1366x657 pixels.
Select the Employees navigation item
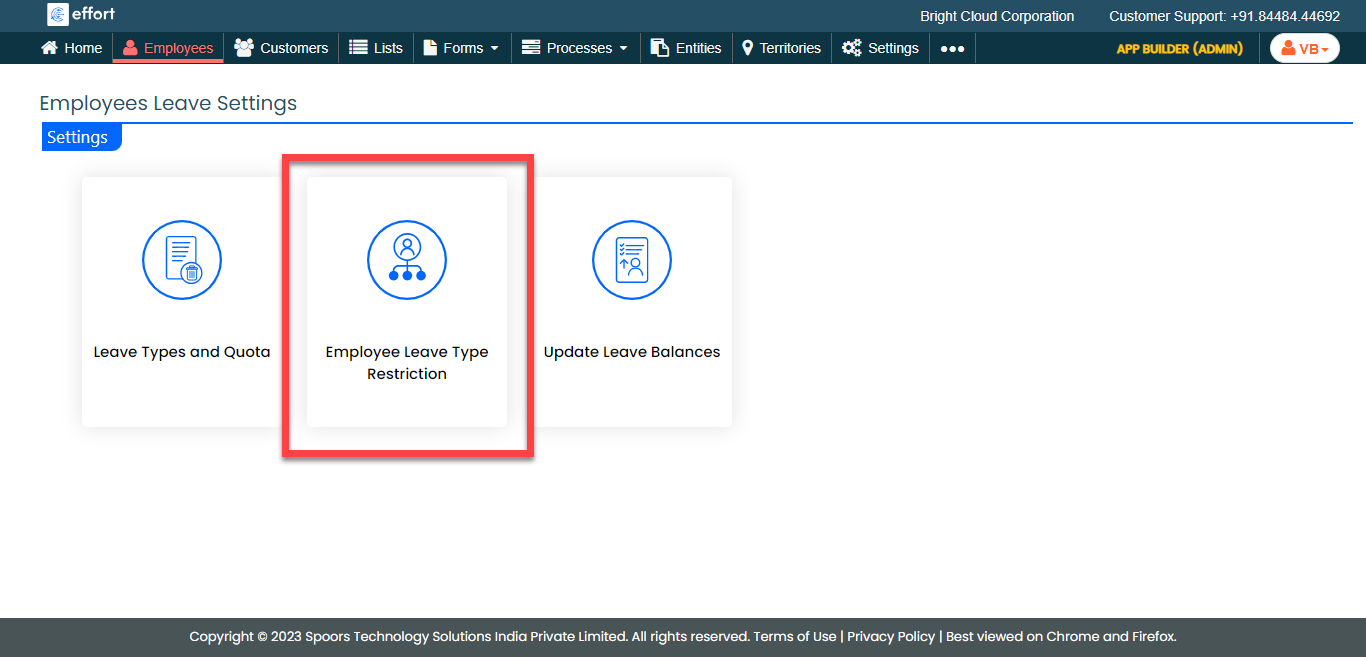(x=168, y=48)
